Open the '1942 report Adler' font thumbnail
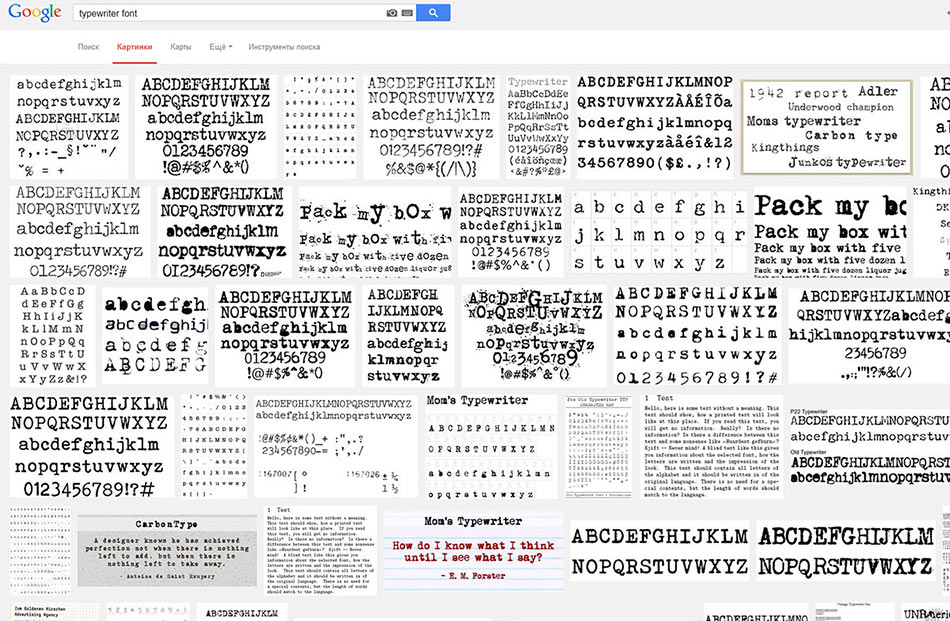Viewport: 950px width, 621px height. point(826,126)
